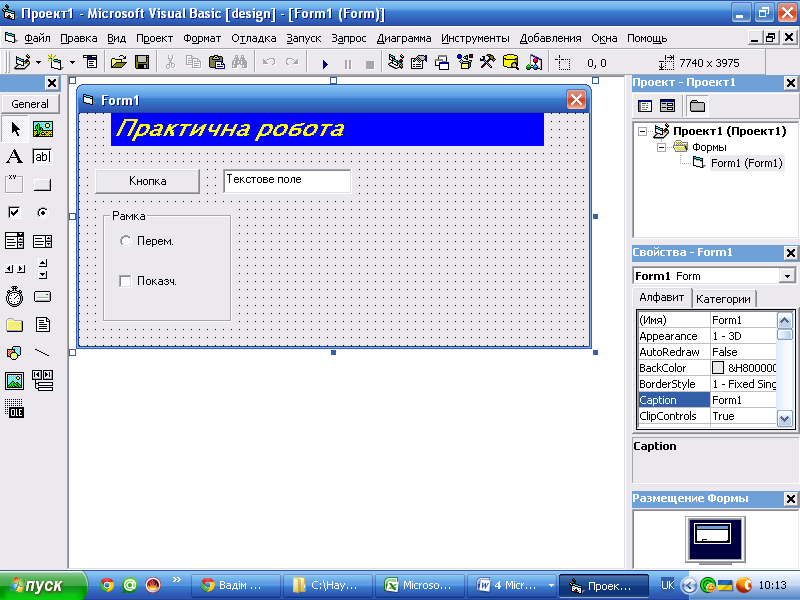Open Toolbox via hammer icon
800x600 pixels.
pos(487,63)
